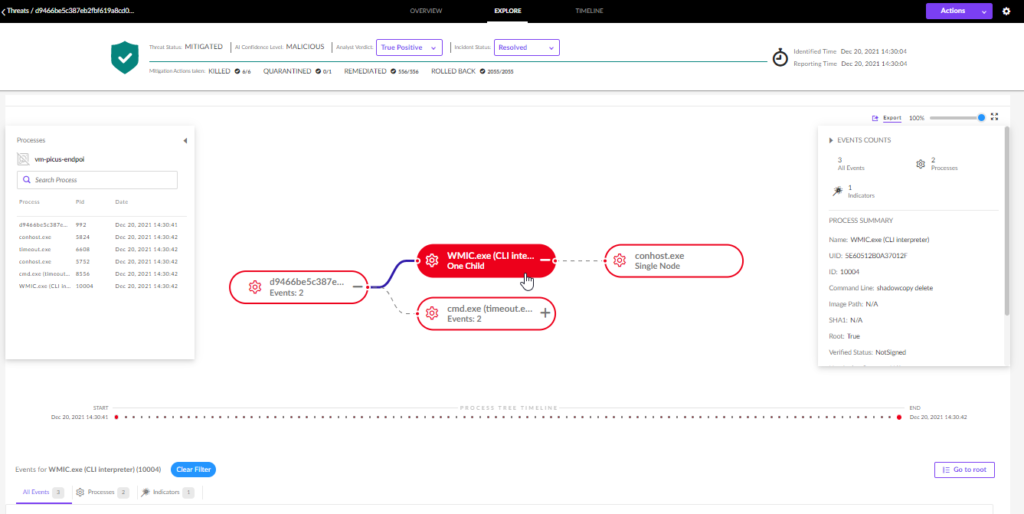
Task: Open the TIMELINE tab
Action: [589, 11]
